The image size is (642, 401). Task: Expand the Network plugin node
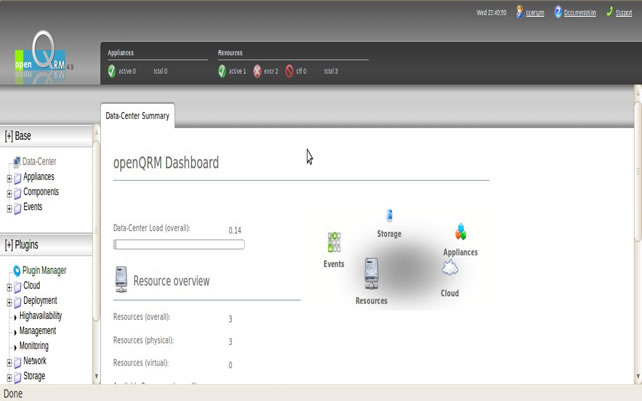pyautogui.click(x=9, y=363)
